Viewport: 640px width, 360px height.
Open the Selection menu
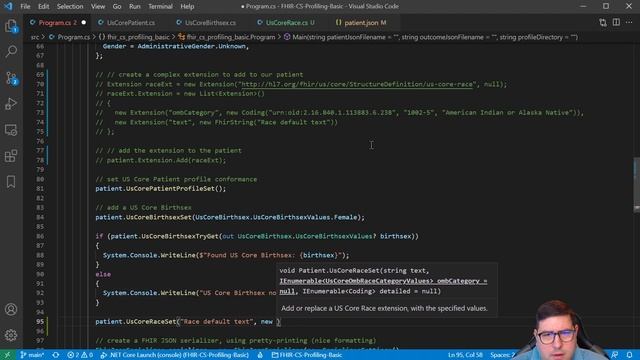tap(70, 7)
